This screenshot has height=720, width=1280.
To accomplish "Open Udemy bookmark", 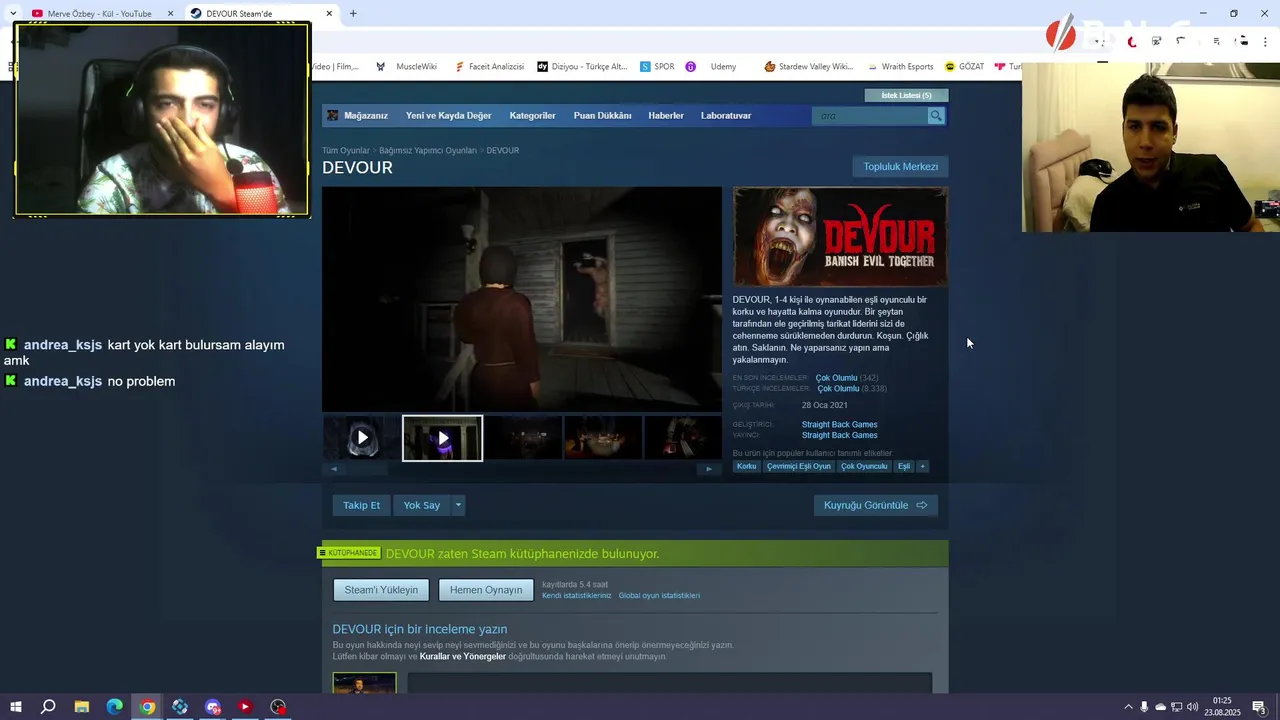I will click(712, 66).
